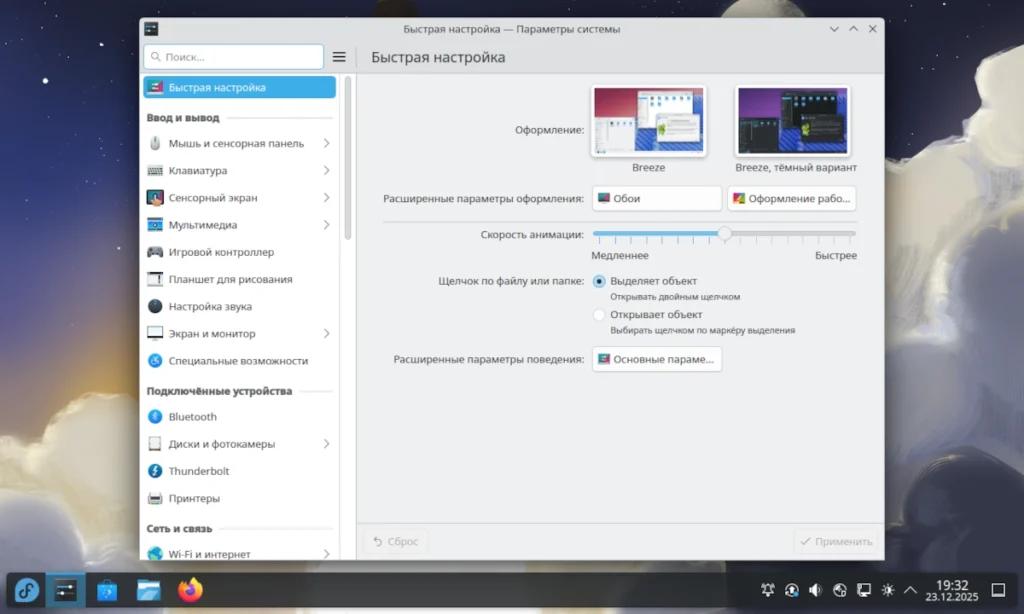Click the Диски и фотокамеры icon
The height and width of the screenshot is (614, 1024).
(x=155, y=444)
